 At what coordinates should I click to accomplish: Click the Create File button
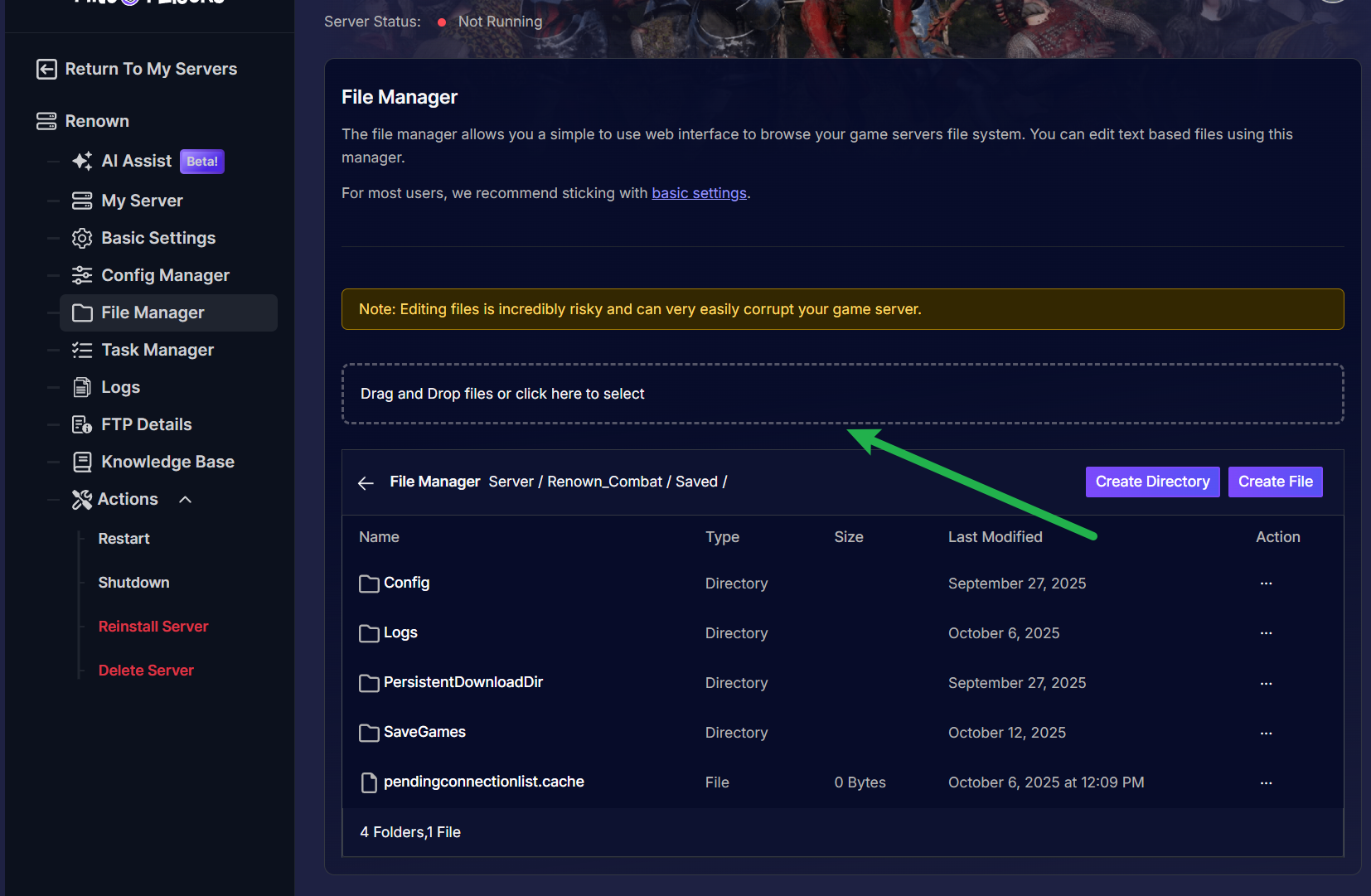pos(1275,482)
